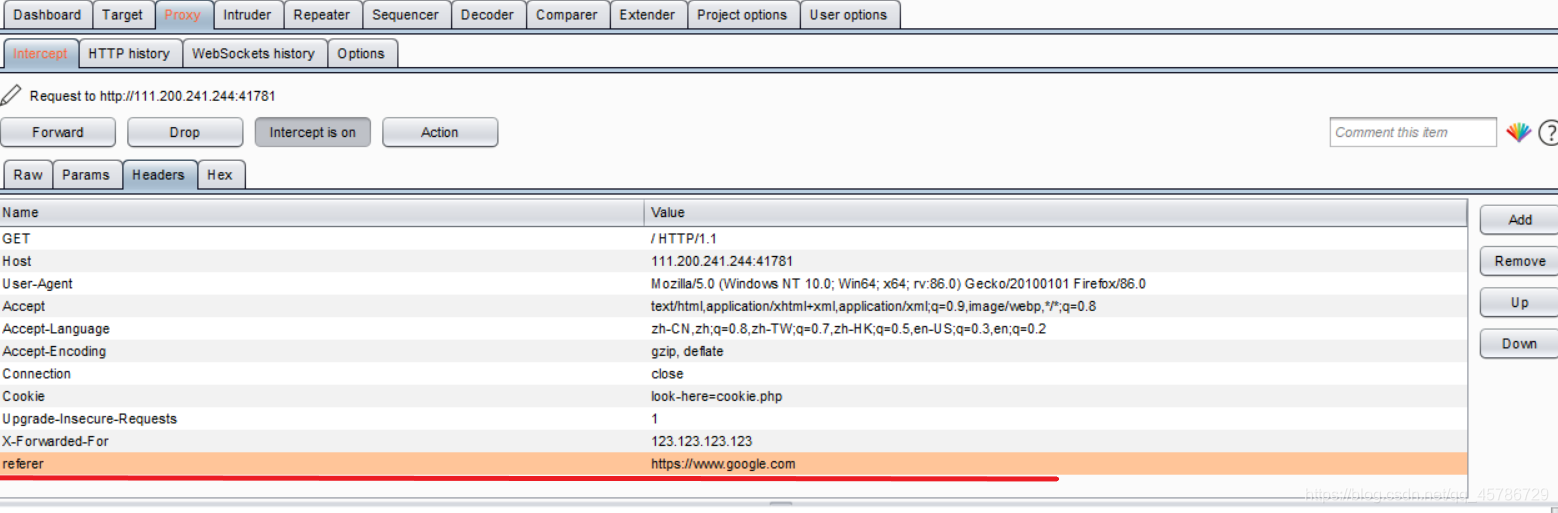Select the Intercept sub-tab
Viewport: 1558px width, 513px height.
pyautogui.click(x=41, y=54)
